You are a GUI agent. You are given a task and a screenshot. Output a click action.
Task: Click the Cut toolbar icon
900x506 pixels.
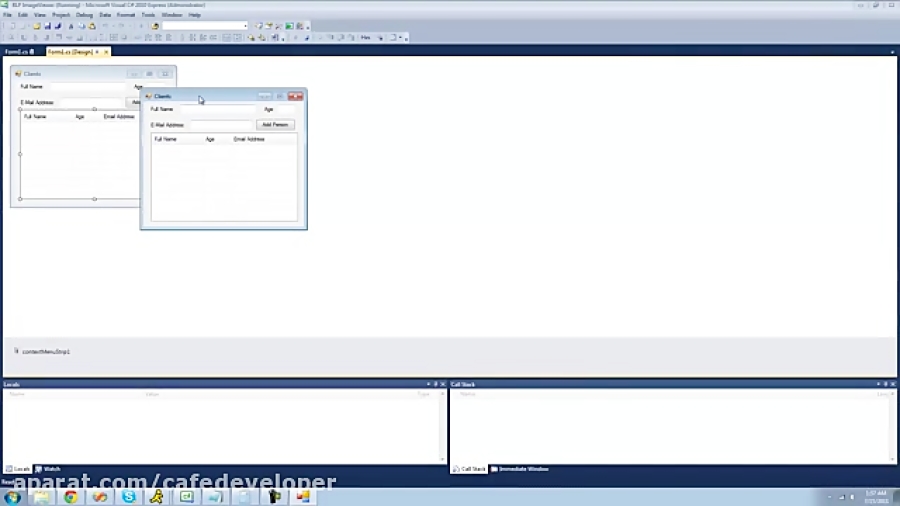click(71, 26)
